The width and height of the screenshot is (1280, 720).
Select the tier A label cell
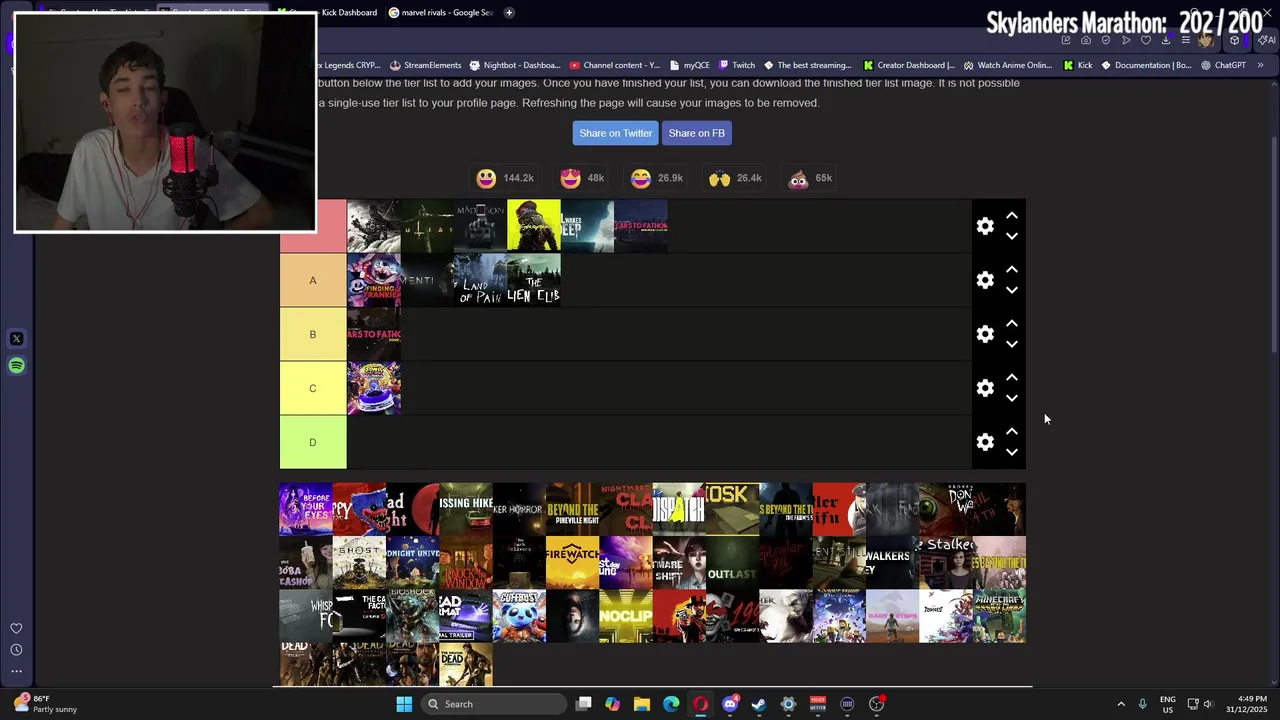[x=313, y=280]
